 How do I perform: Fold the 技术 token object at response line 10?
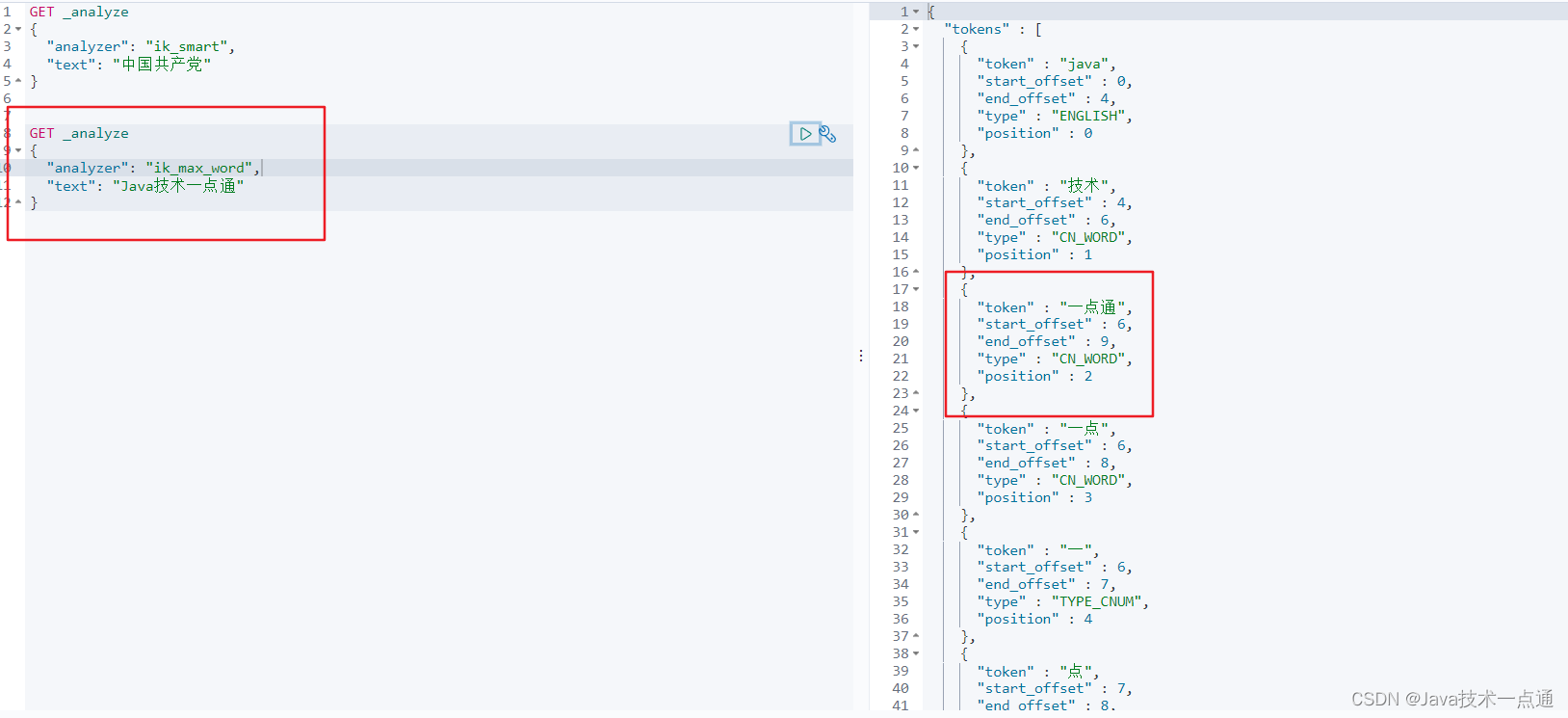coord(916,168)
